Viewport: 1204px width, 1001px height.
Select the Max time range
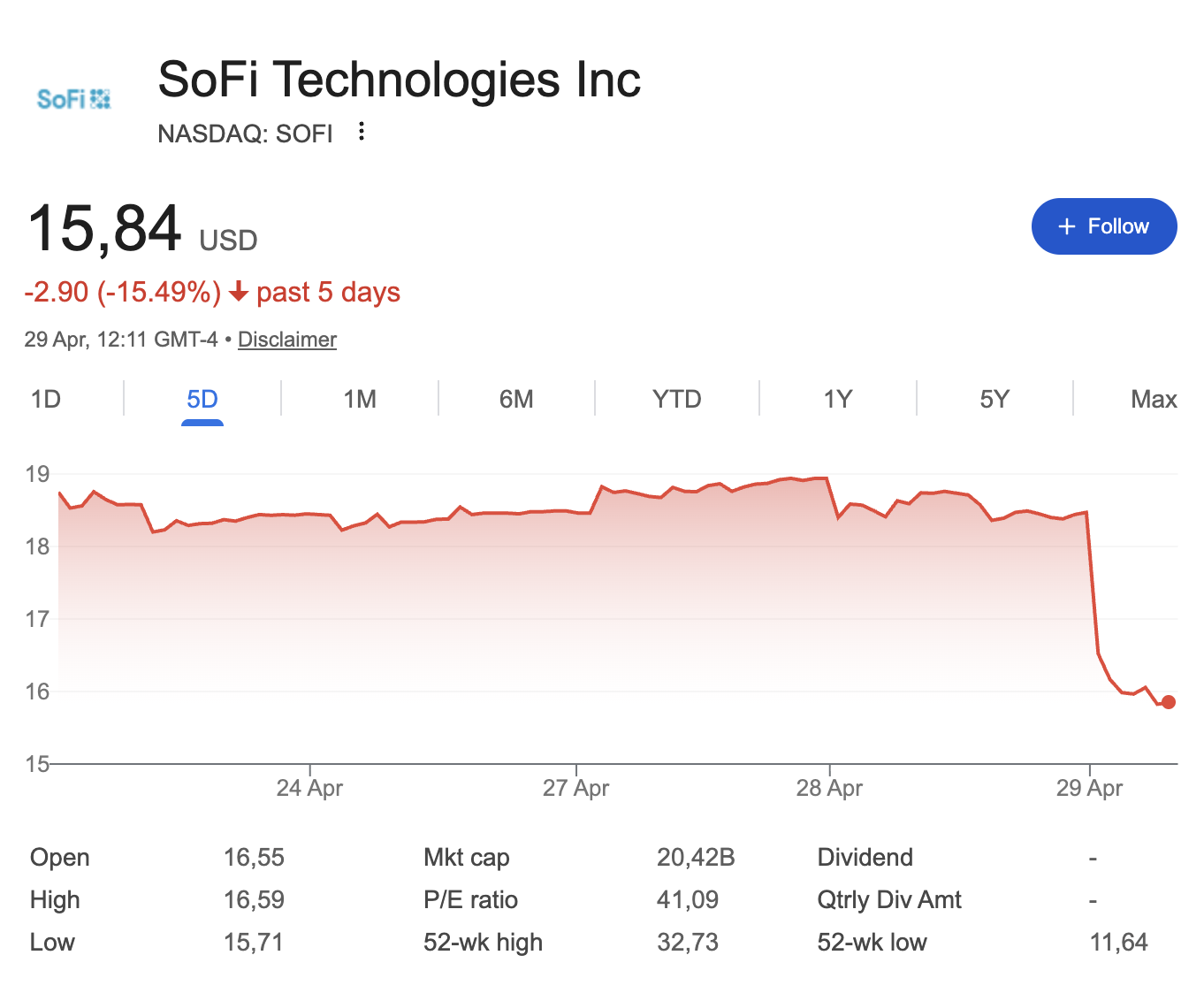coord(1154,399)
